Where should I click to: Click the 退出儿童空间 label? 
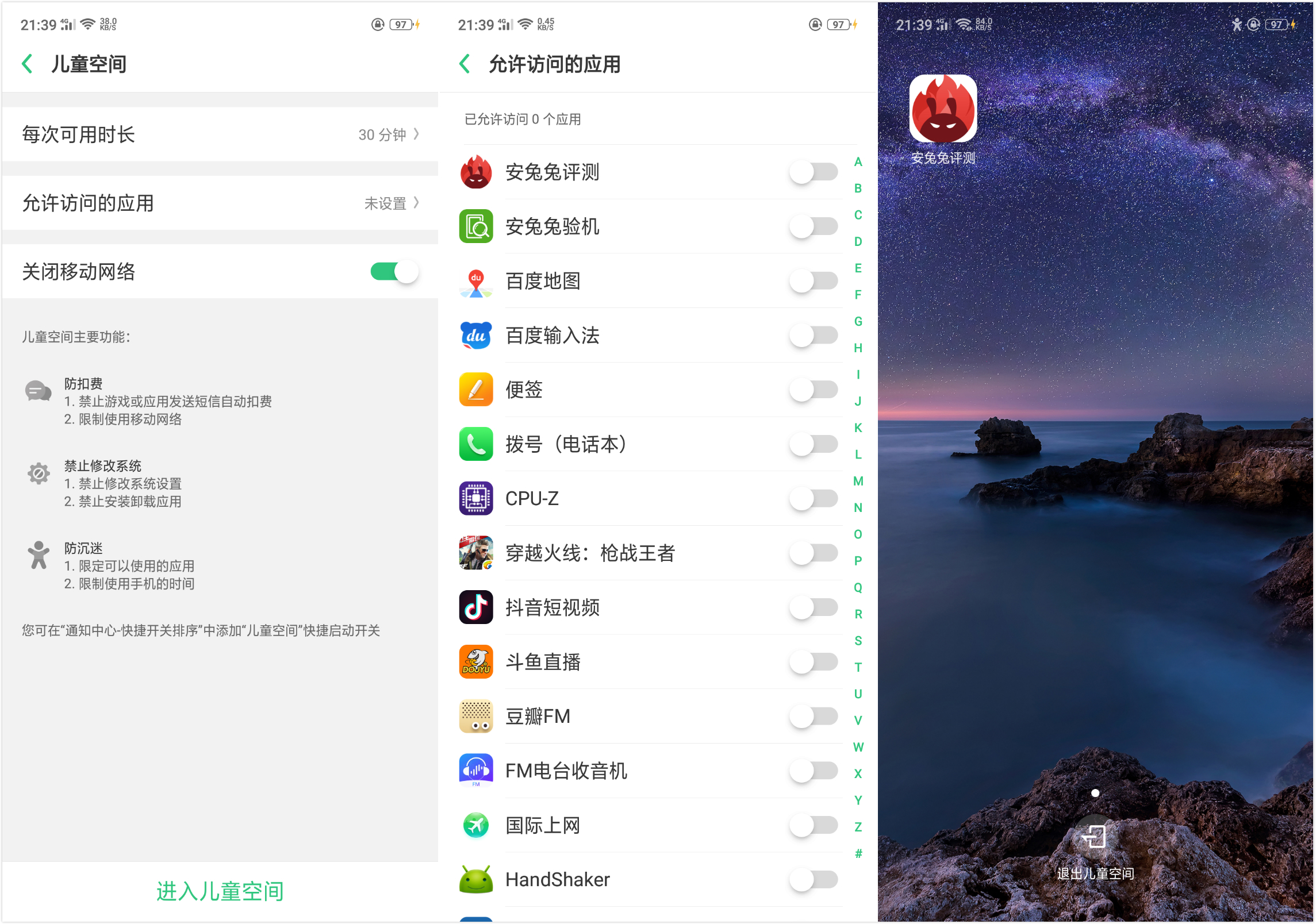click(1095, 874)
